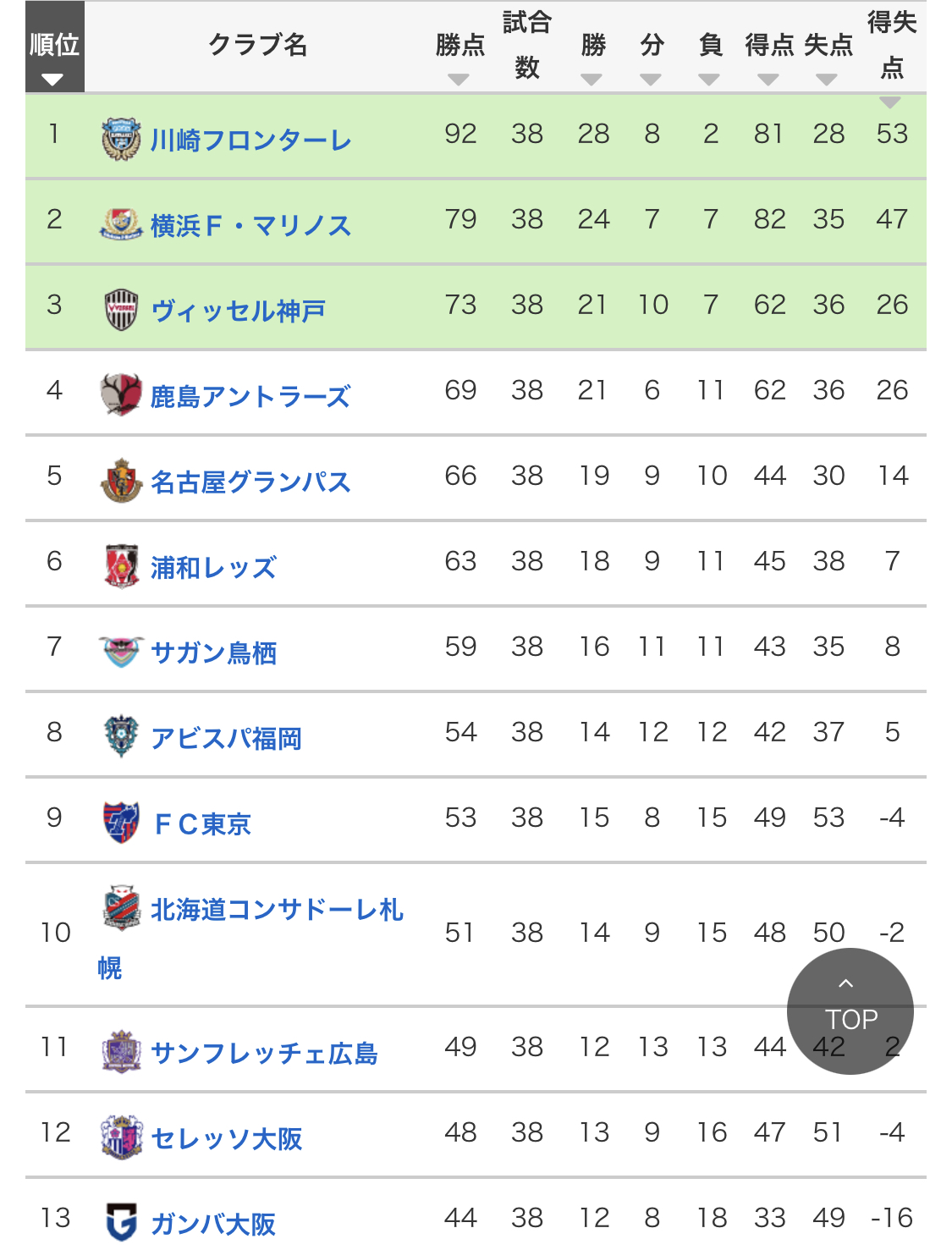The width and height of the screenshot is (952, 1250).
Task: Open the セレッソ大阪 club link
Action: pyautogui.click(x=226, y=1138)
